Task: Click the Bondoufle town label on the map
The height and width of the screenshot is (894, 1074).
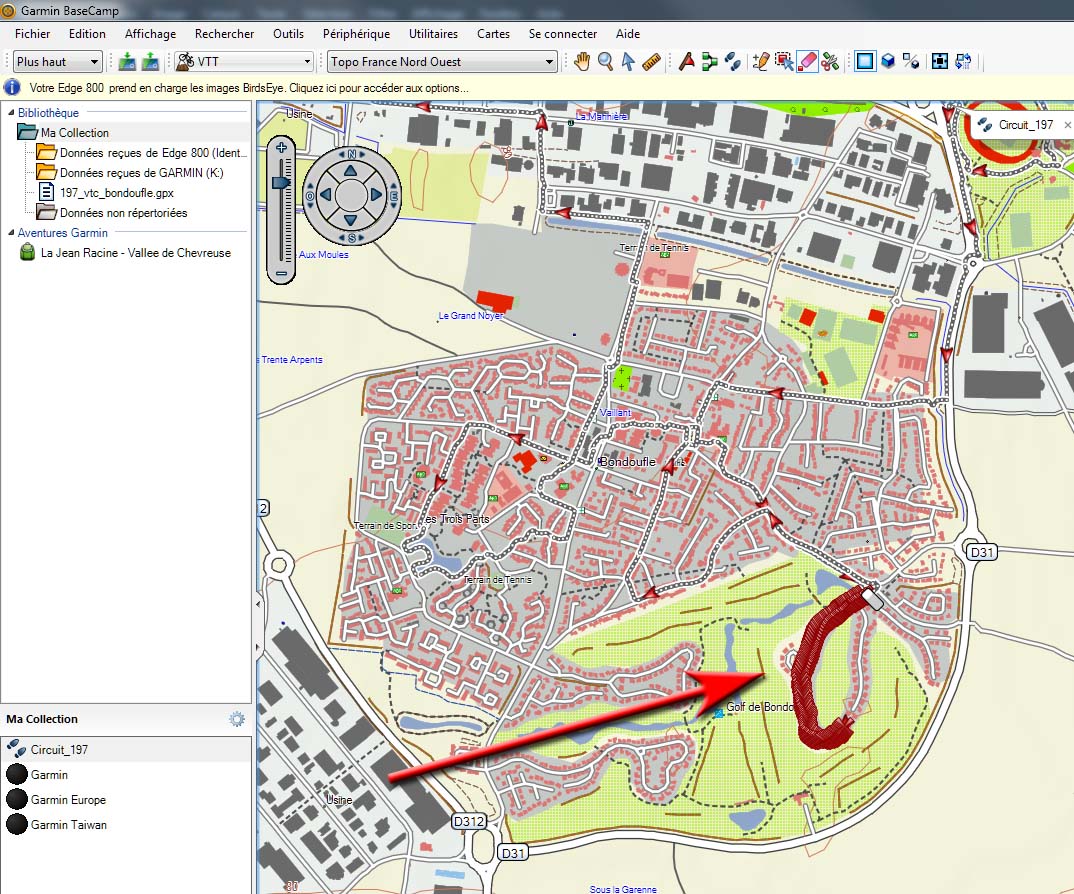Action: (627, 462)
